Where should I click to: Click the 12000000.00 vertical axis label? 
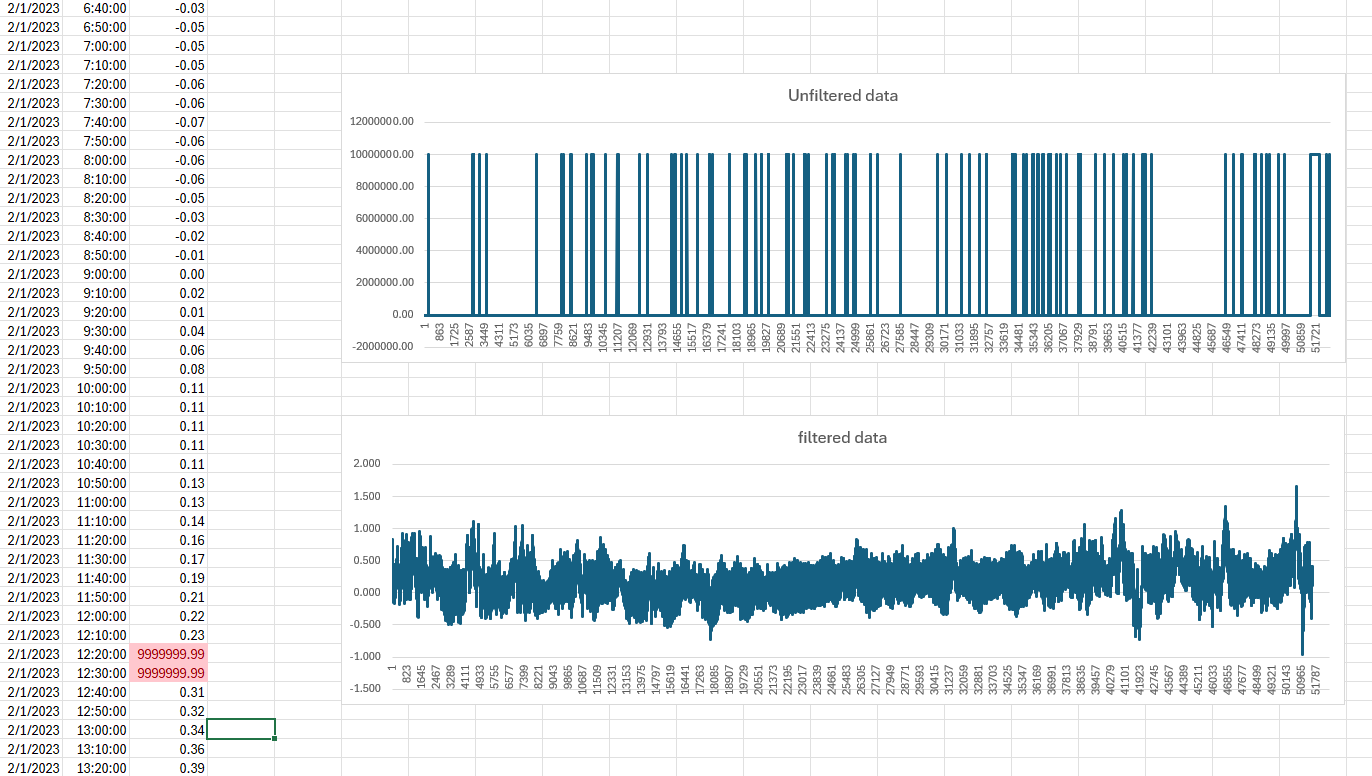click(381, 122)
